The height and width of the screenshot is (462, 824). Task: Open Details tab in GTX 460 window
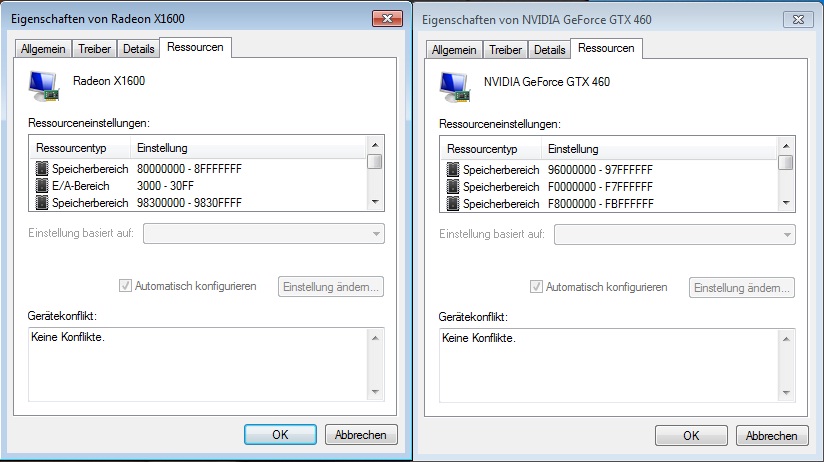coord(549,50)
